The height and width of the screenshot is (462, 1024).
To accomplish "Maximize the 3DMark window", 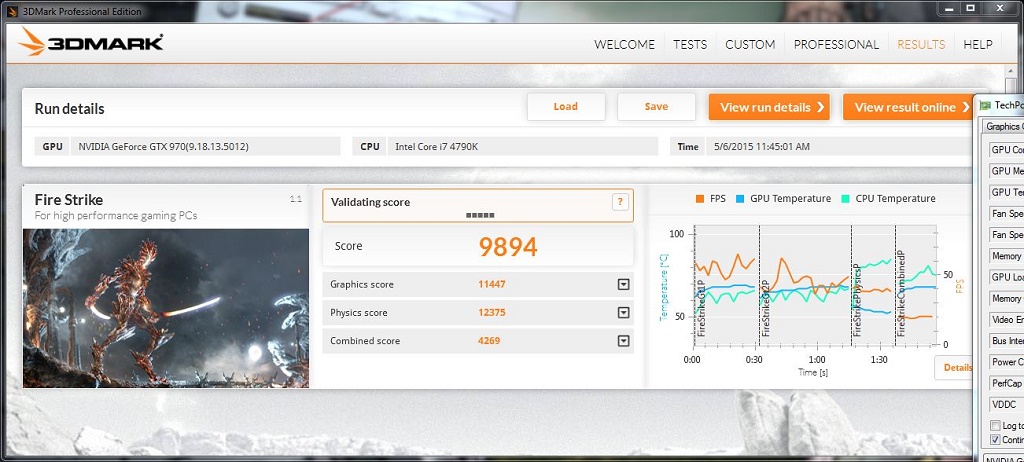I will [971, 8].
